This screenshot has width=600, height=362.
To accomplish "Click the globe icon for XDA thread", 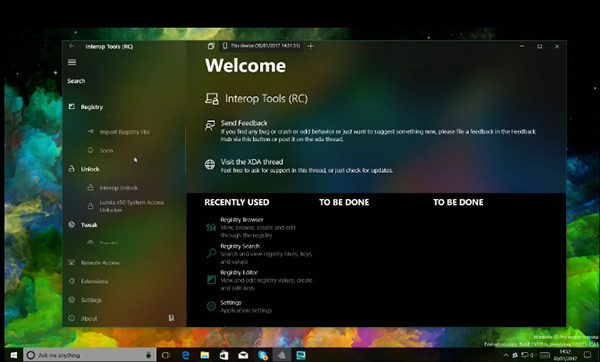I will [x=210, y=165].
